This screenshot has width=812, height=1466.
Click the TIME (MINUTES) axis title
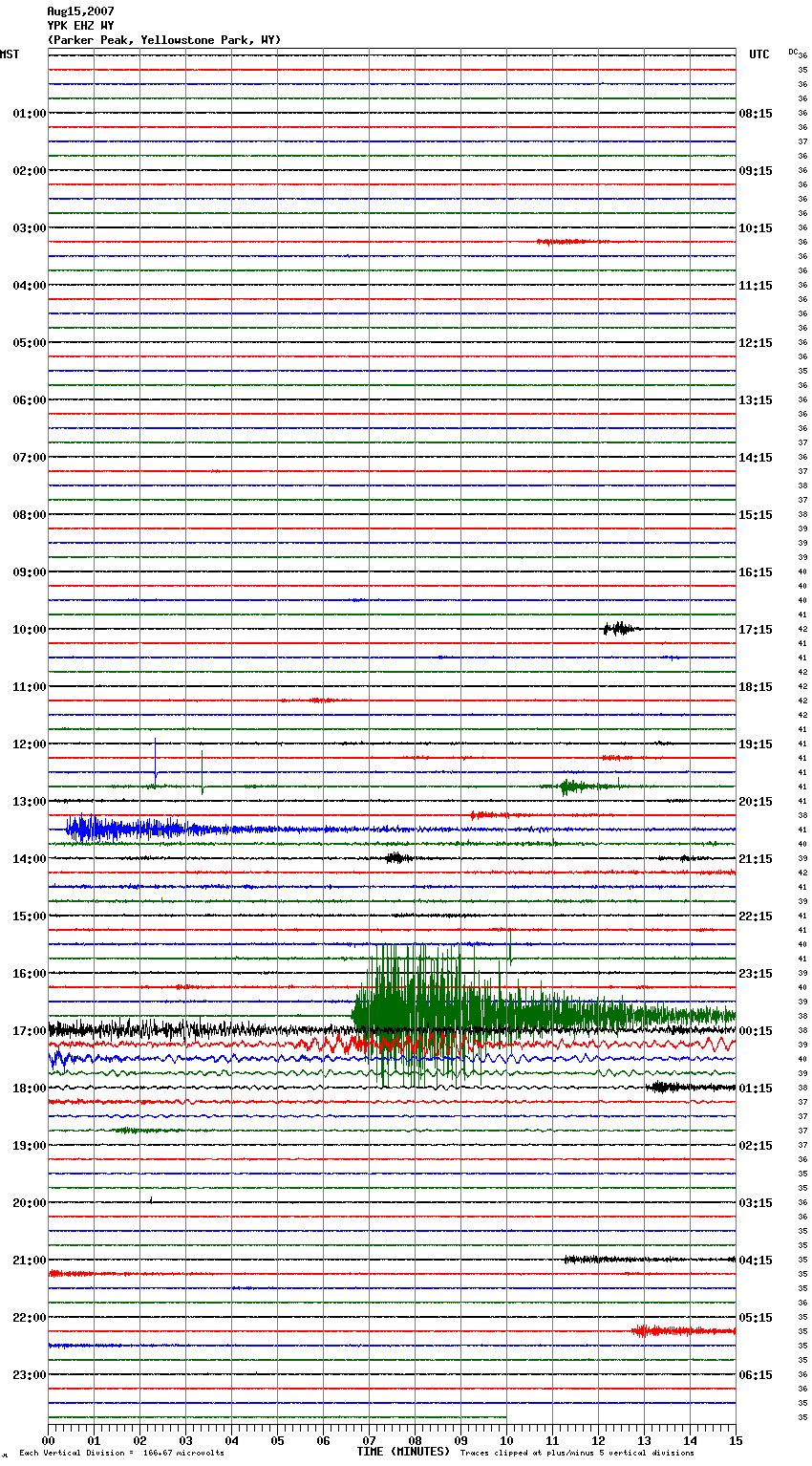(403, 1452)
